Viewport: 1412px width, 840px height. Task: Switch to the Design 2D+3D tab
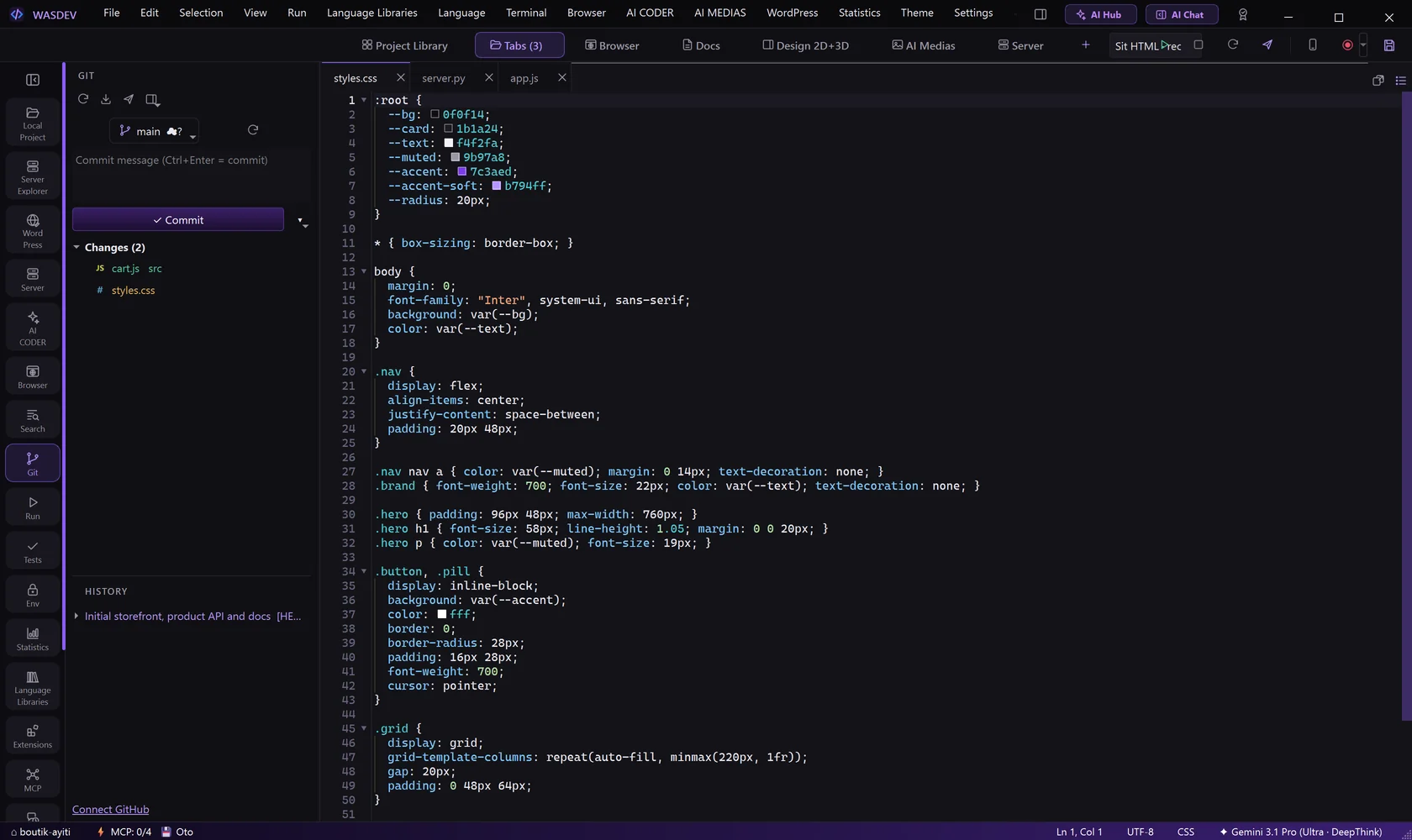pos(805,45)
